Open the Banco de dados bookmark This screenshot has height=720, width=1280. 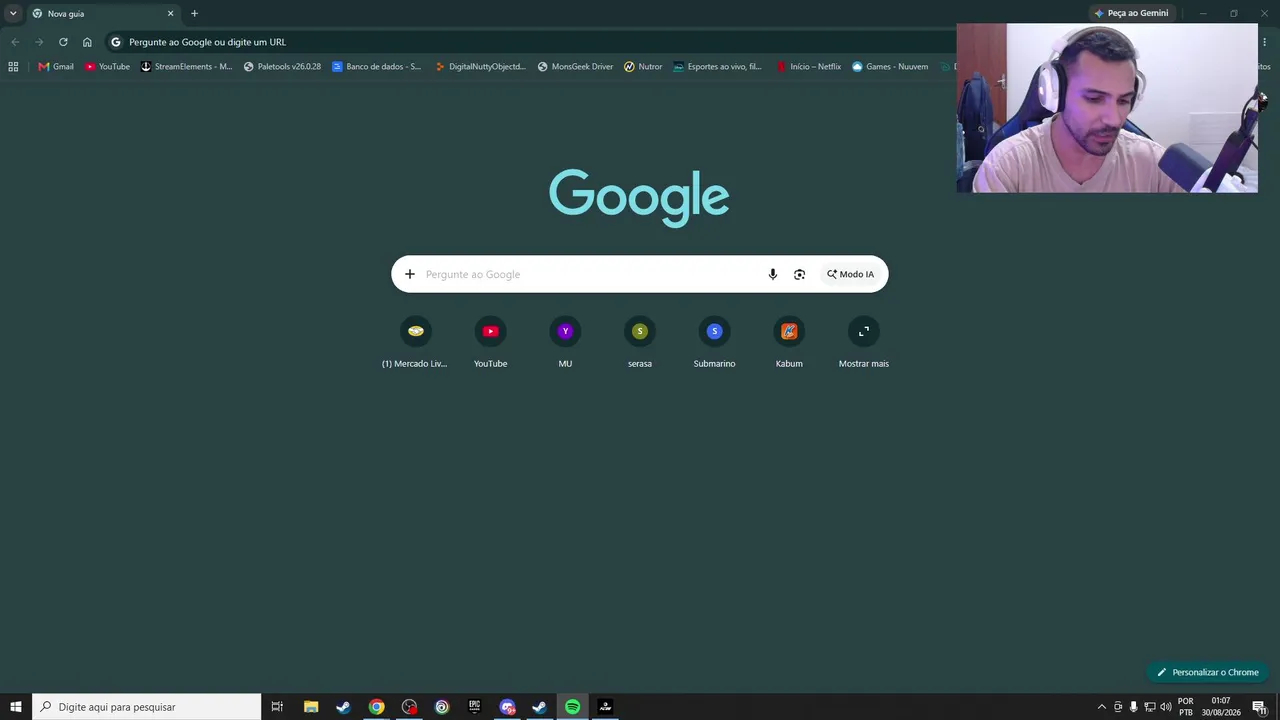point(376,67)
